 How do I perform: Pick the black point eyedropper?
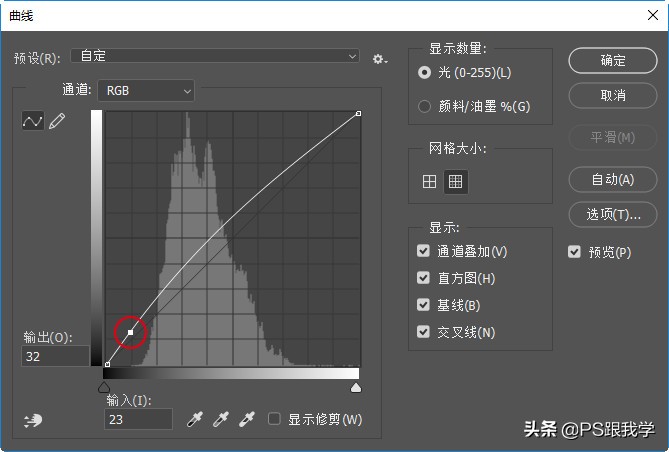coord(195,419)
